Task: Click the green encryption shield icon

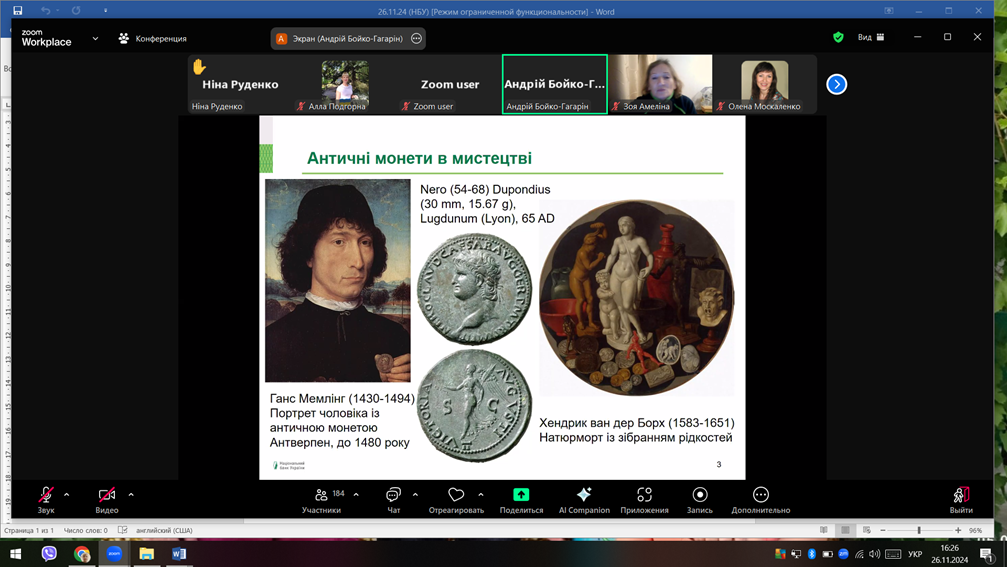Action: click(838, 38)
